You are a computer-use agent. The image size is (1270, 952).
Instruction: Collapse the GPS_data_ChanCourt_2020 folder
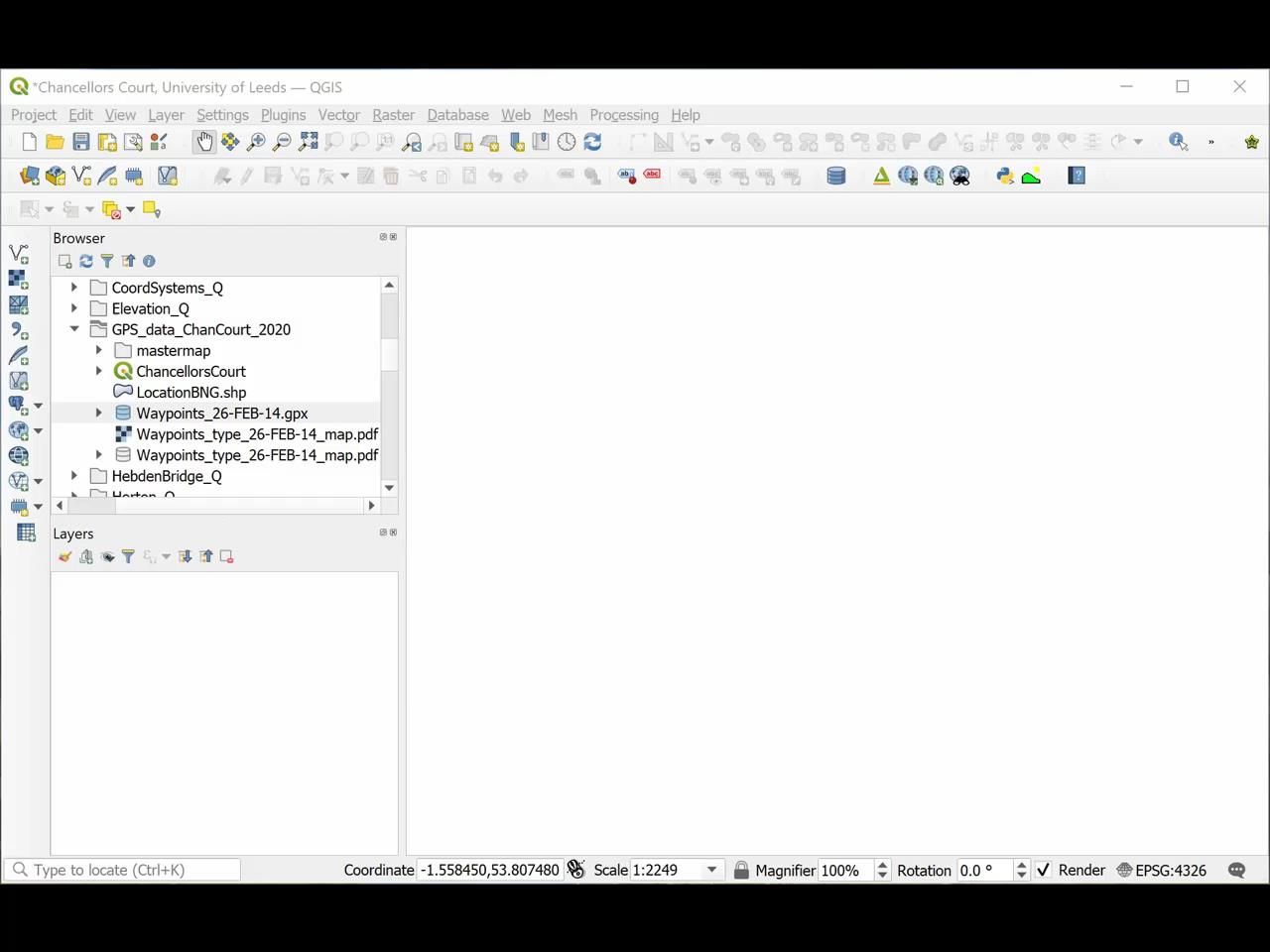pyautogui.click(x=74, y=329)
